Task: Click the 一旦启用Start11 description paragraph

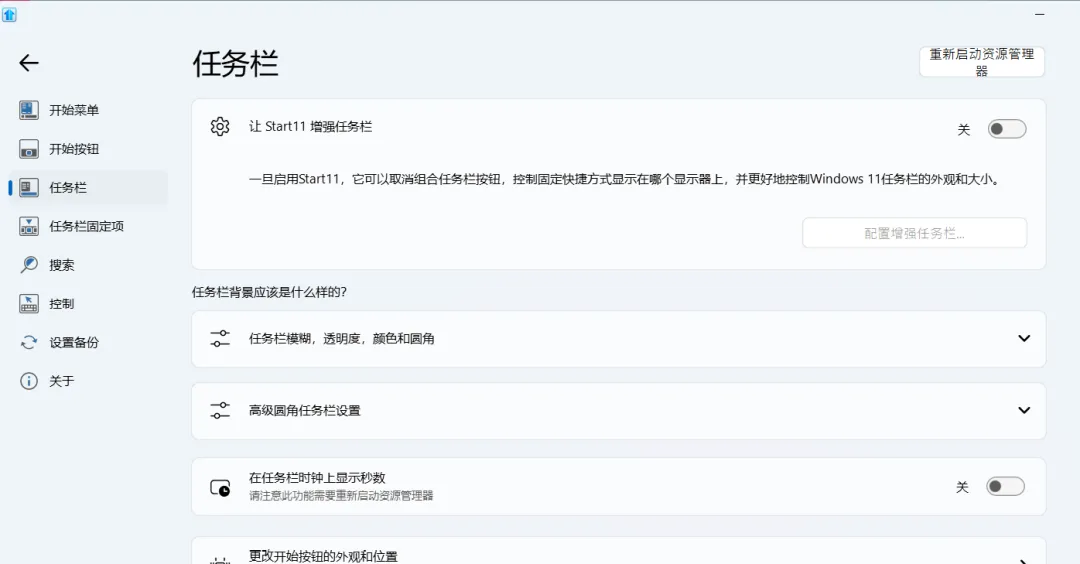Action: tap(625, 179)
